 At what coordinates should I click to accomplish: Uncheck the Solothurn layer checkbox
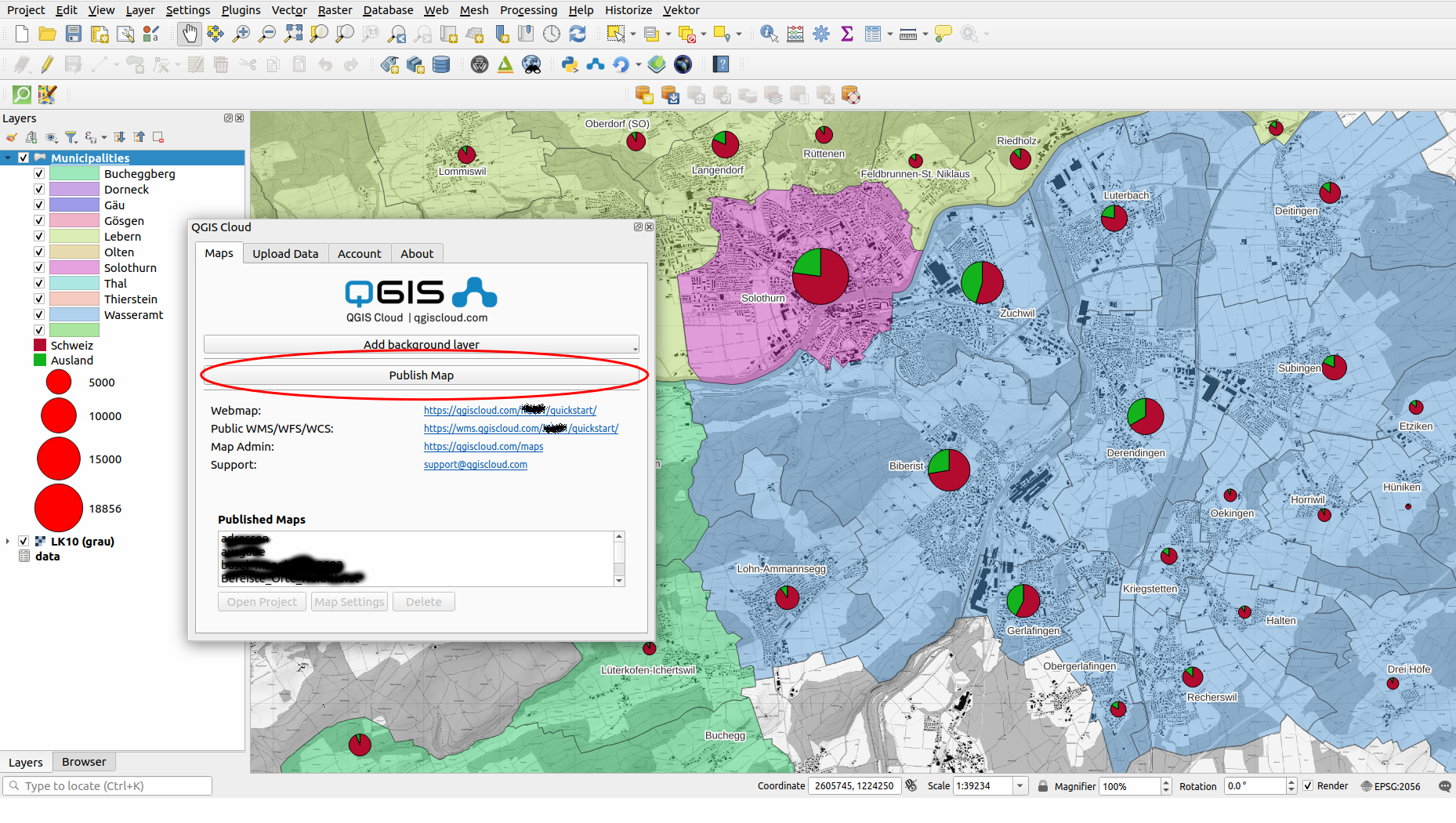[x=39, y=267]
